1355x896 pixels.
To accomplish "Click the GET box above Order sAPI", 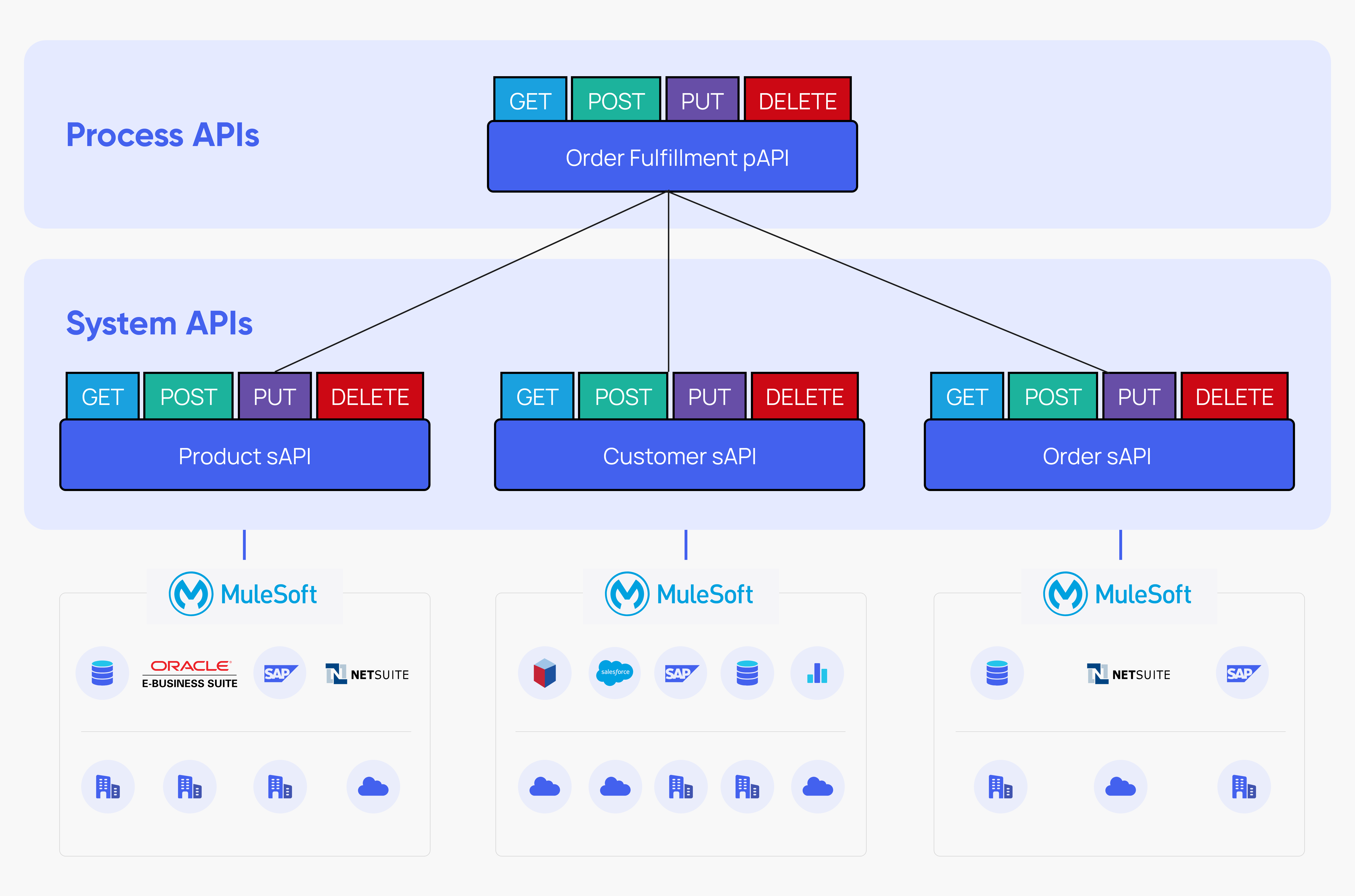I will tap(967, 396).
